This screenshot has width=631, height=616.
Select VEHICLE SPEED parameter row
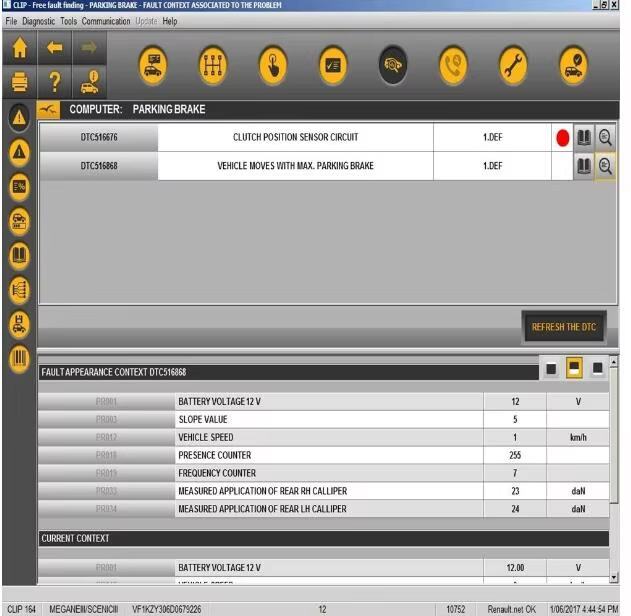pos(324,437)
